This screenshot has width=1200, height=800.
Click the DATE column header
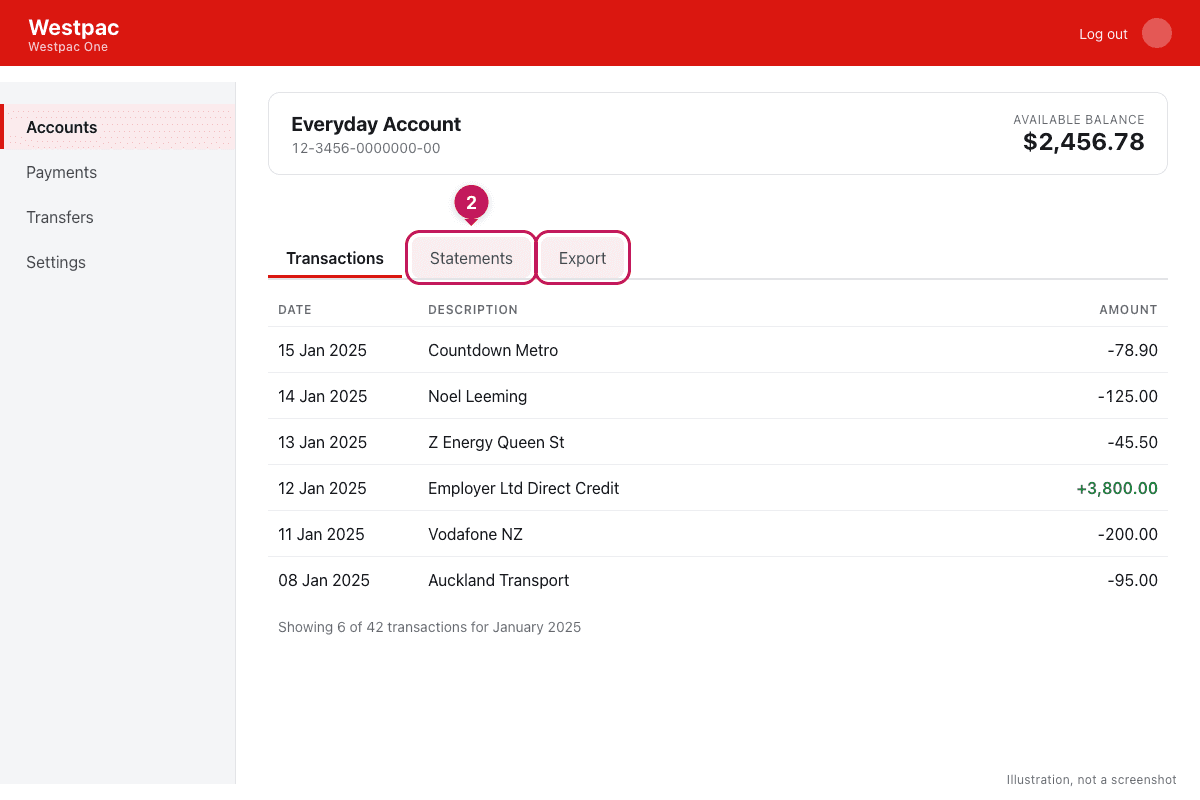[x=295, y=310]
